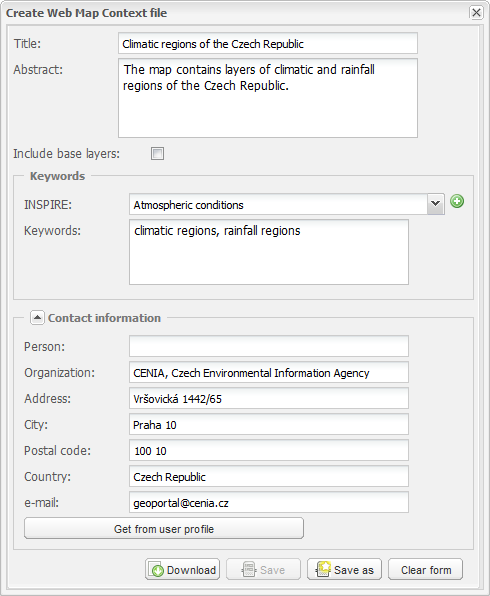Collapse the Contact information section
This screenshot has width=490, height=596.
click(37, 318)
